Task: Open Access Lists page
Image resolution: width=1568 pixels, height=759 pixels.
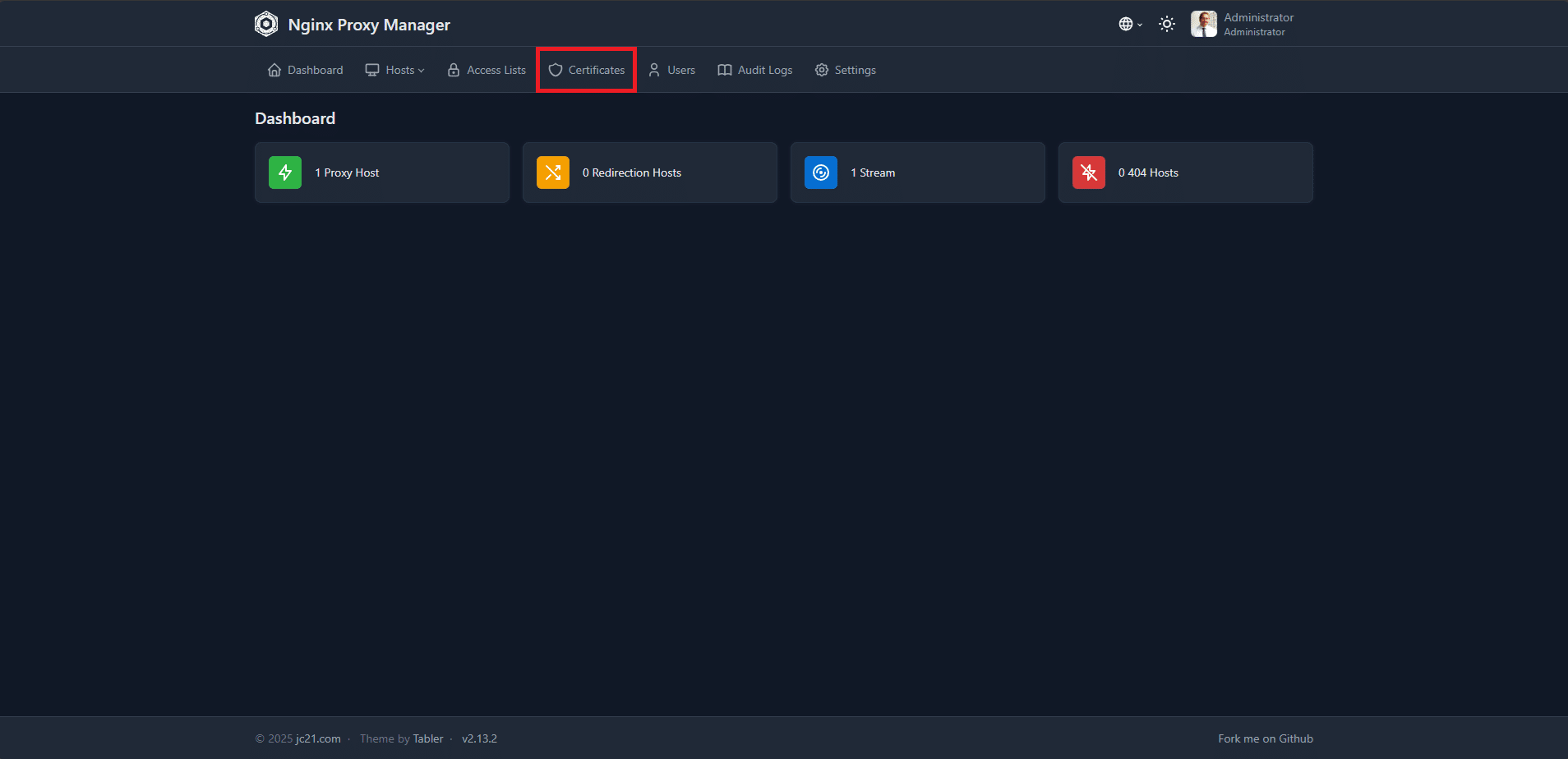Action: pos(487,70)
